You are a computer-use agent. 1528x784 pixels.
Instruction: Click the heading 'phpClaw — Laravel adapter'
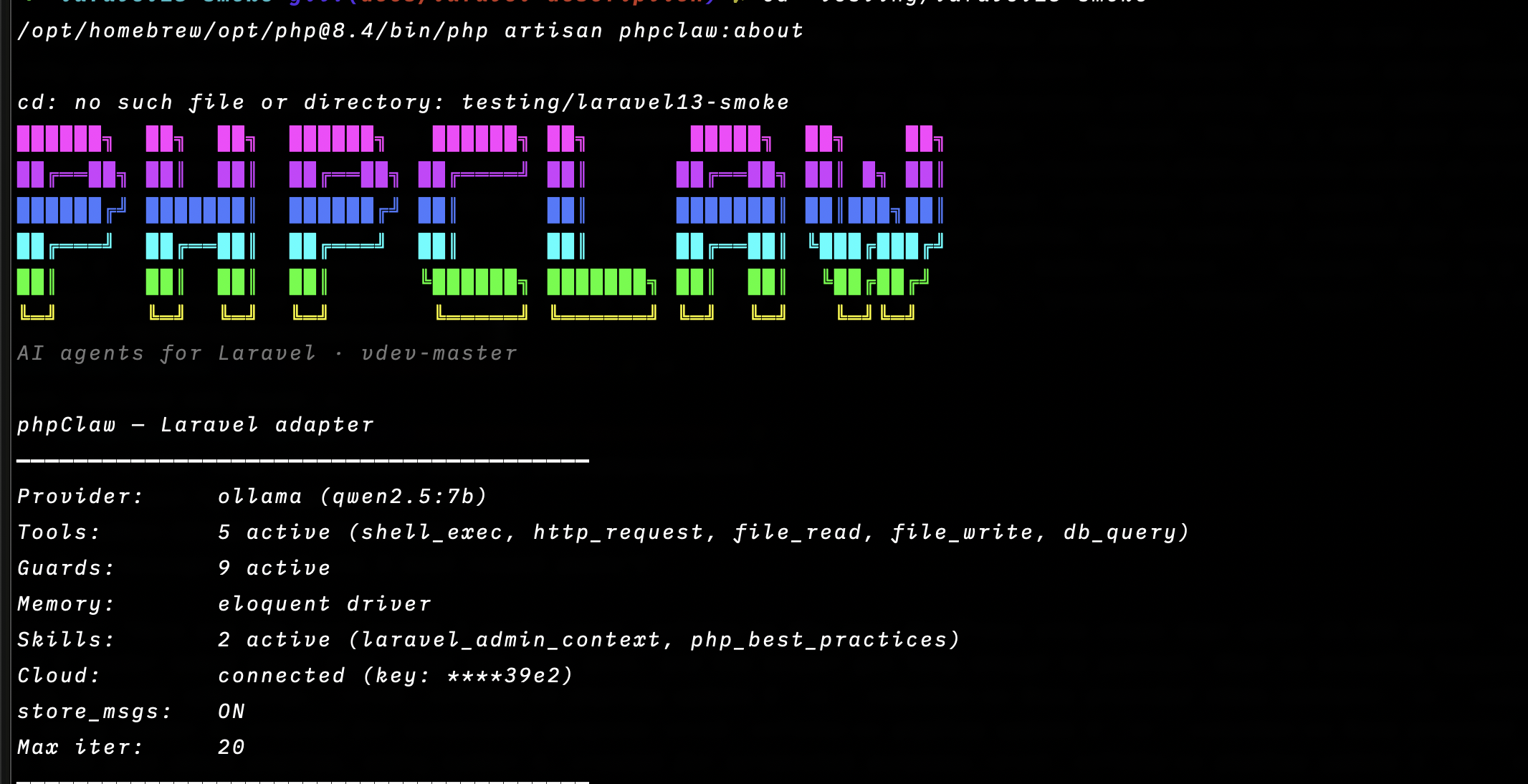click(x=195, y=425)
